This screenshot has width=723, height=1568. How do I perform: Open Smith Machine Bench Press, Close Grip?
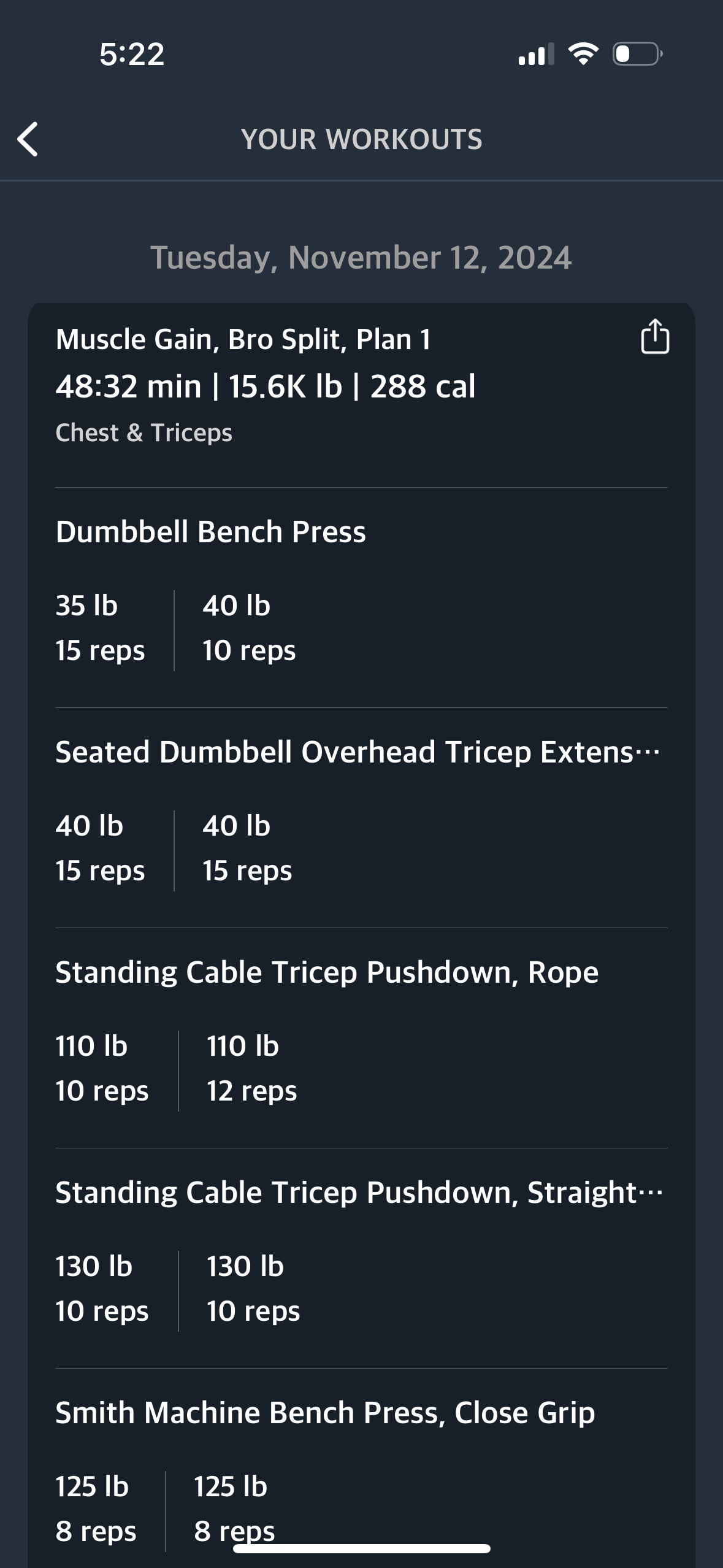pos(325,1413)
